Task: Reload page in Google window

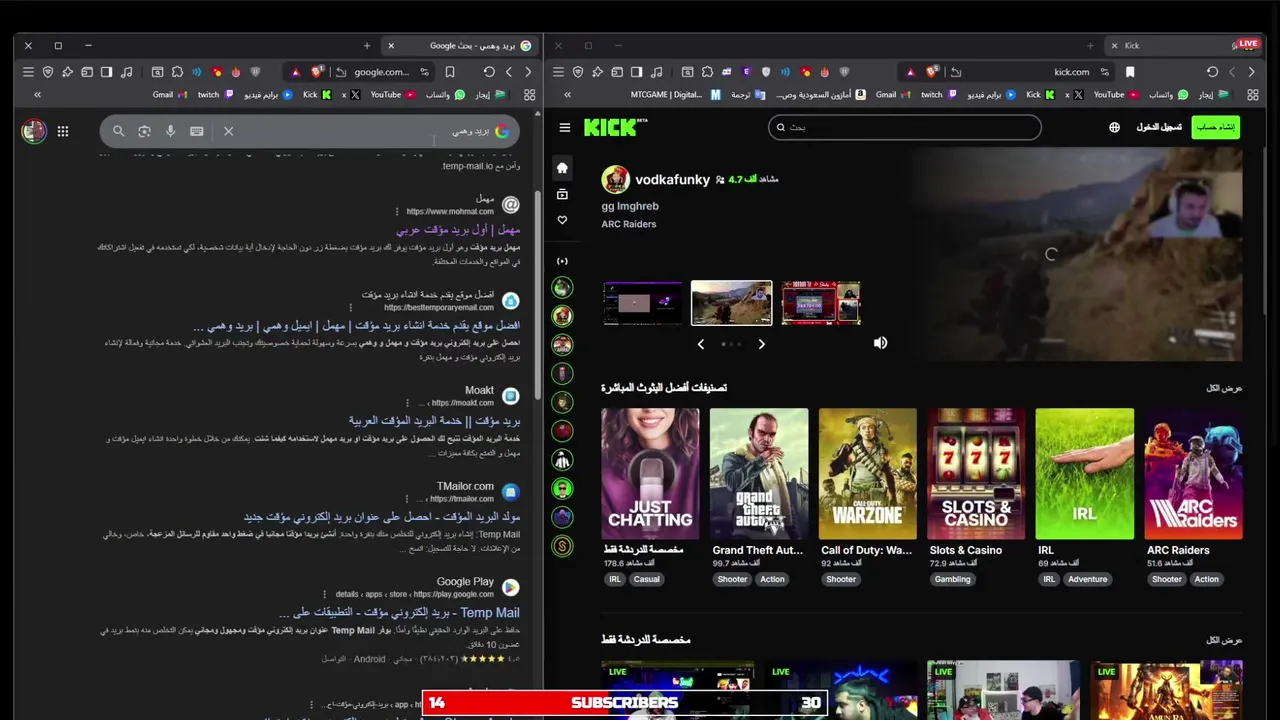Action: tap(489, 72)
